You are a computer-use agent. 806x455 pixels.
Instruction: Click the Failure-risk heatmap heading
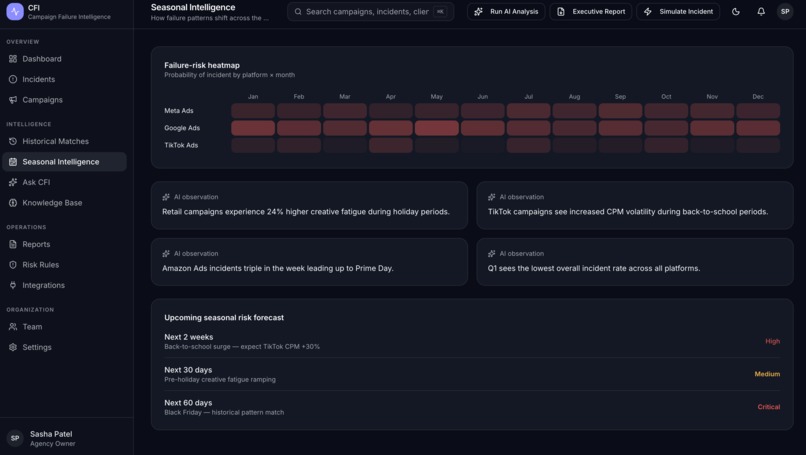202,65
